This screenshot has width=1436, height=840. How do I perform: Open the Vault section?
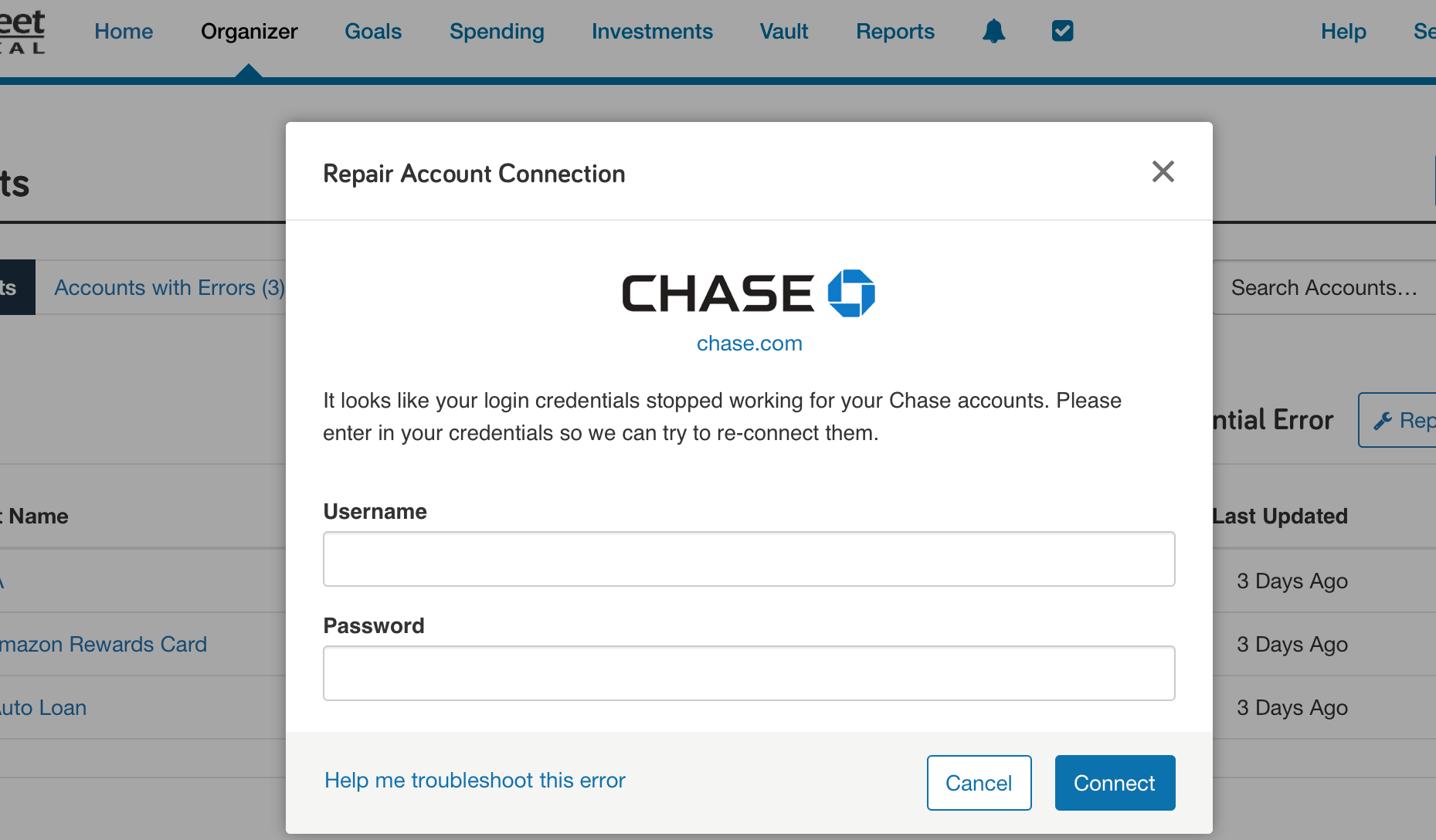[784, 31]
